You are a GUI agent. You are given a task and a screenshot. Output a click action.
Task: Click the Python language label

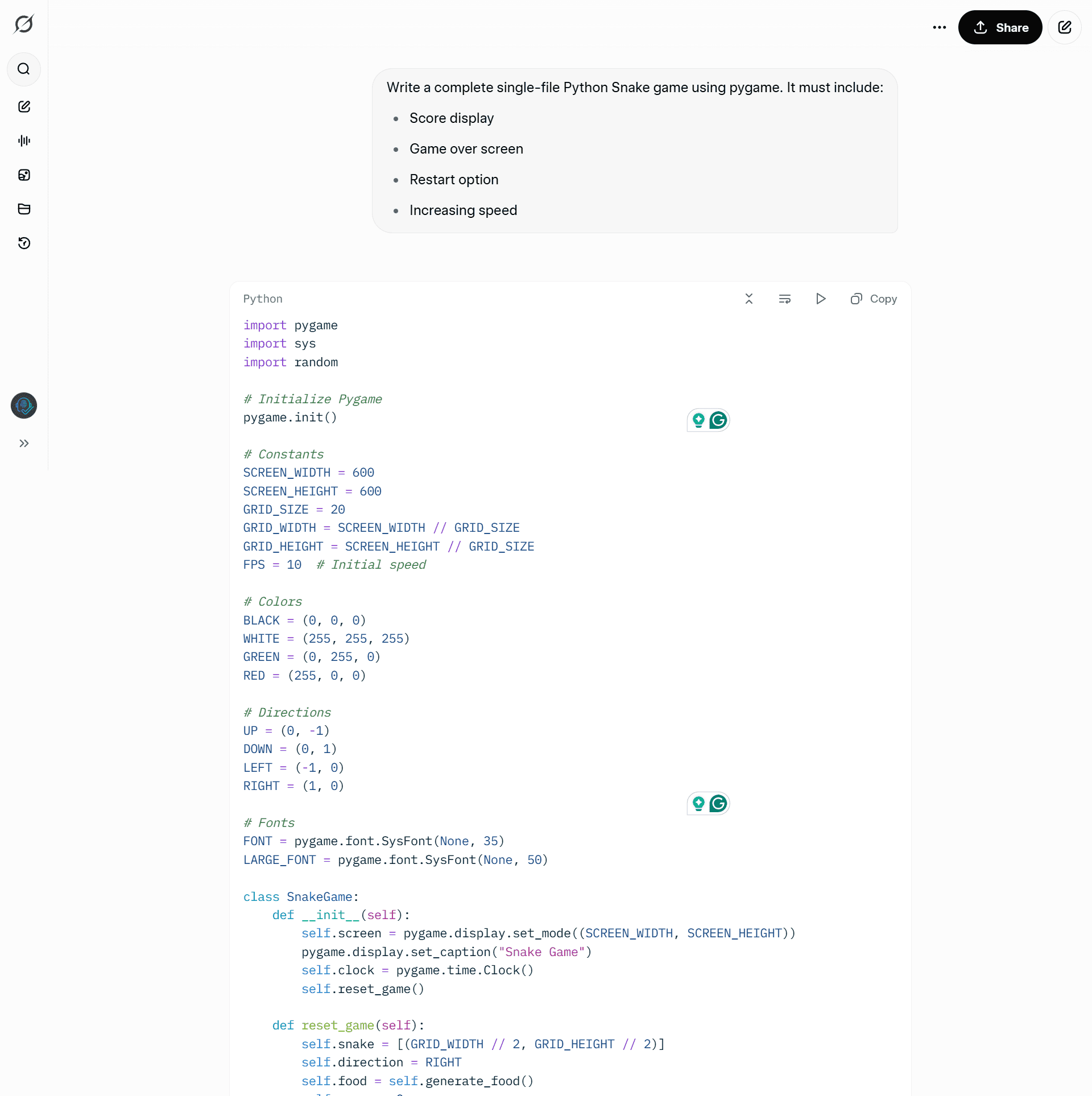263,299
